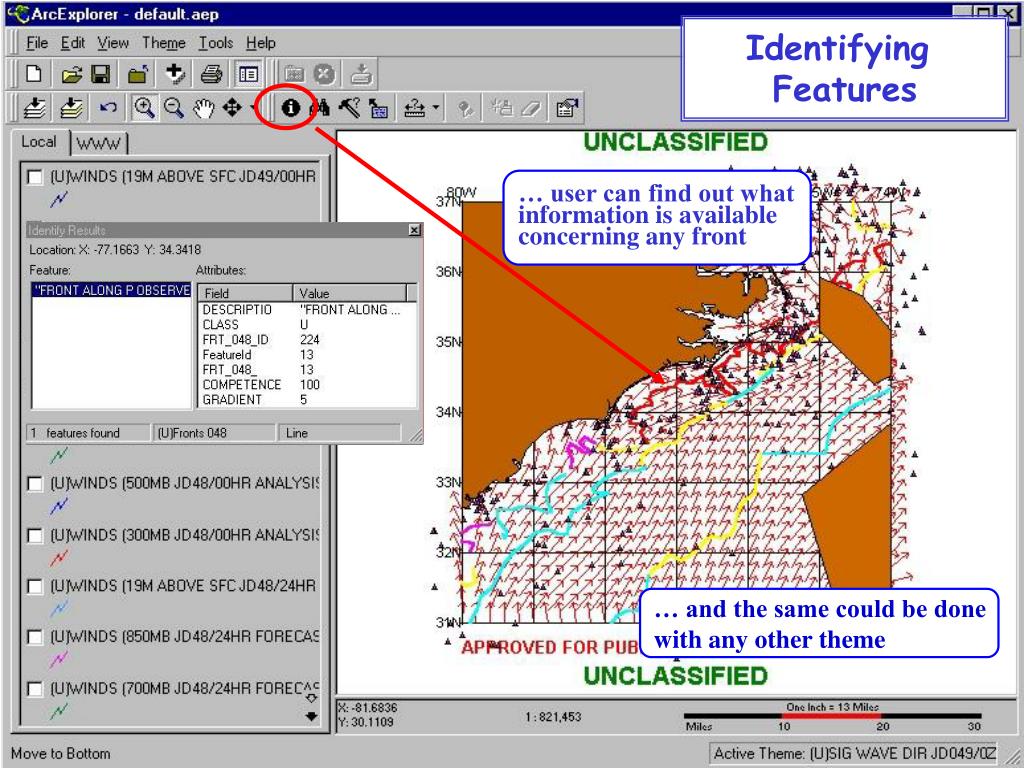
Task: Zoom to full extent using first layers icon
Action: [35, 108]
